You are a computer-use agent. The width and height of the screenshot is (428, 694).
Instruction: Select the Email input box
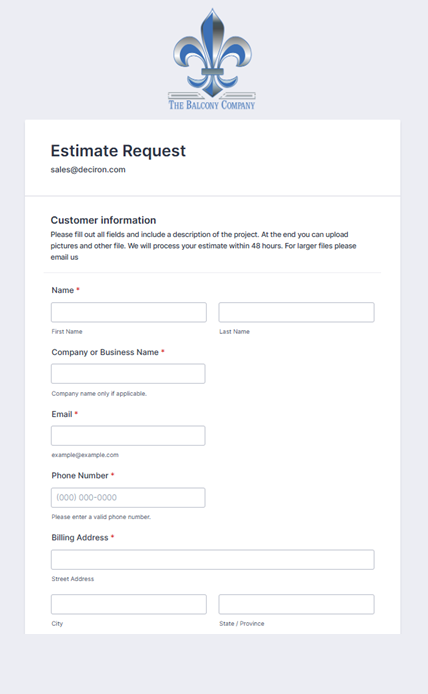[128, 436]
